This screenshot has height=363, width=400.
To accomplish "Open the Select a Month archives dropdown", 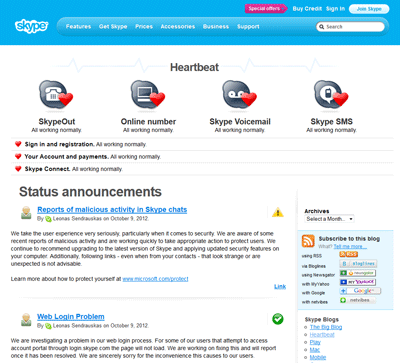I will [329, 219].
